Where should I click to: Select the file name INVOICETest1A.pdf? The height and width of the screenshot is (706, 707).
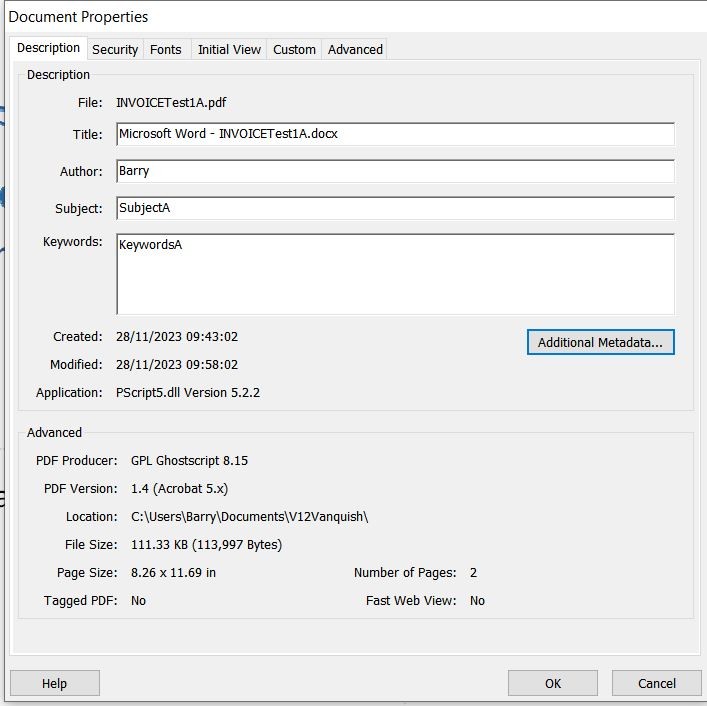click(171, 103)
